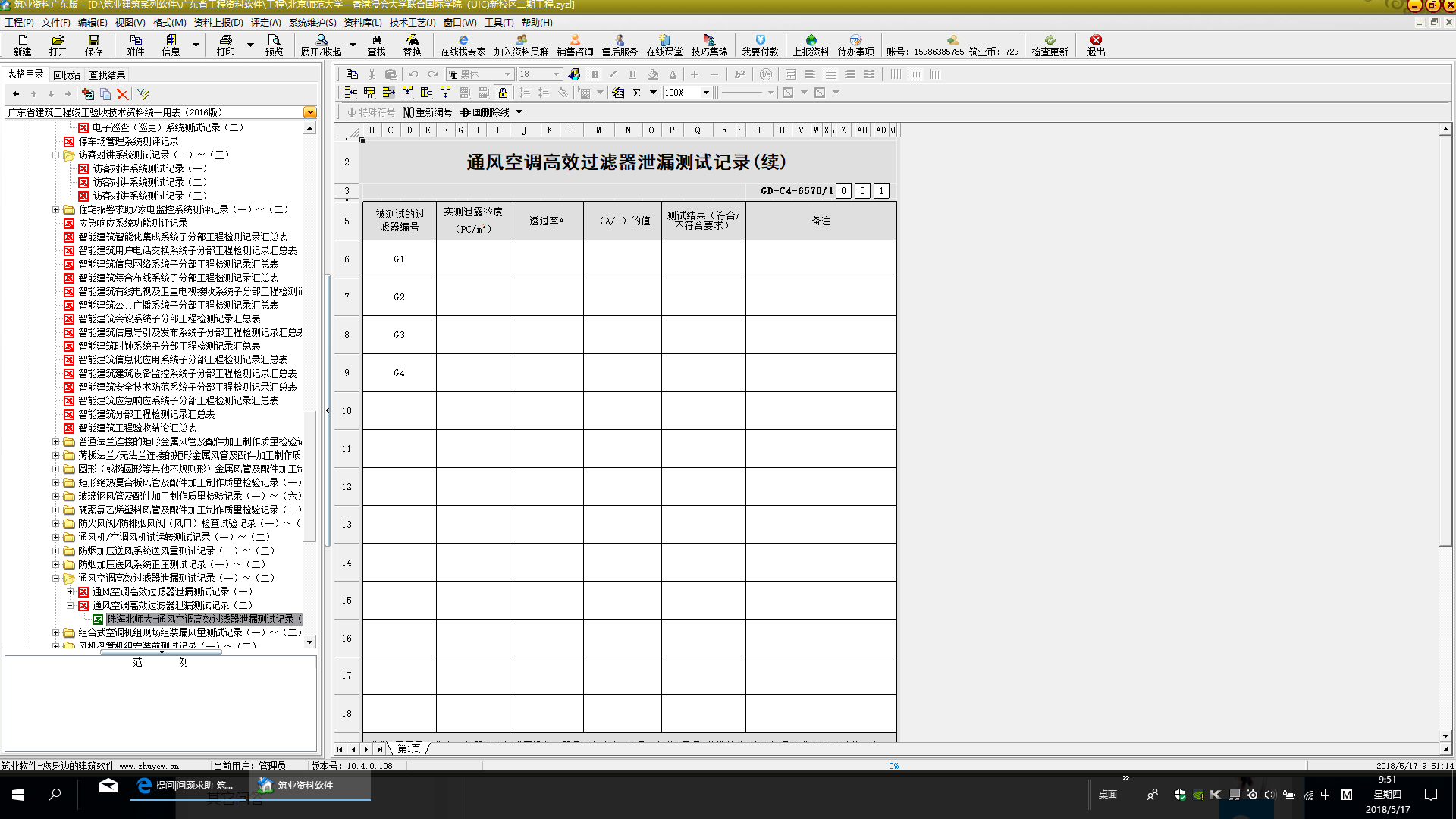Screen dimensions: 1456x819
Task: Click the 预览 (print preview) toolbar icon
Action: tap(274, 44)
